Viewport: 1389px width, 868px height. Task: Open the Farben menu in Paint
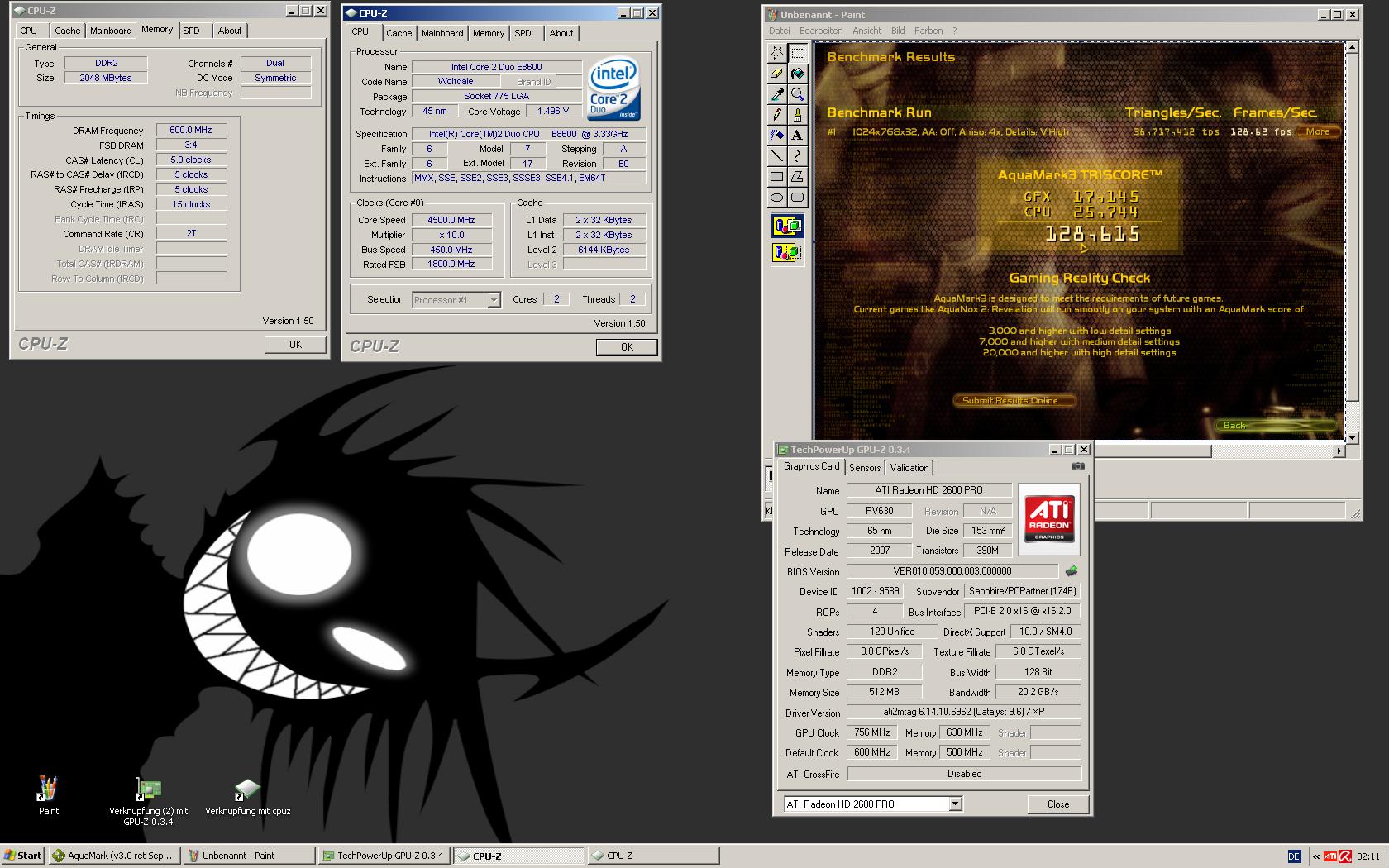(928, 31)
